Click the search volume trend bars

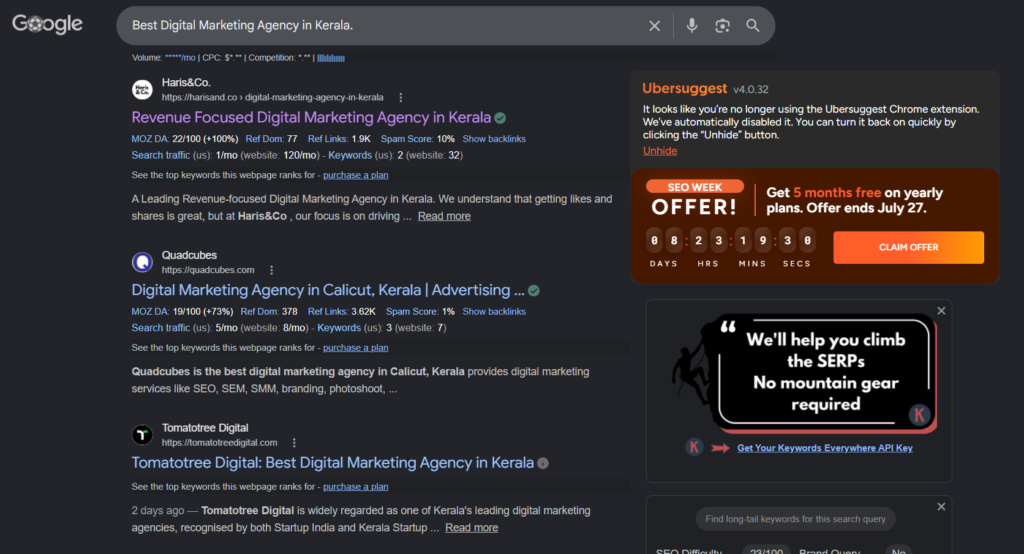pos(331,58)
